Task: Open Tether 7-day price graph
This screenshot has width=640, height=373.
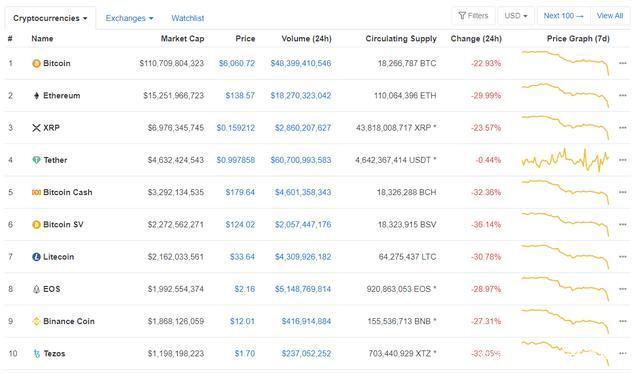Action: (x=565, y=160)
